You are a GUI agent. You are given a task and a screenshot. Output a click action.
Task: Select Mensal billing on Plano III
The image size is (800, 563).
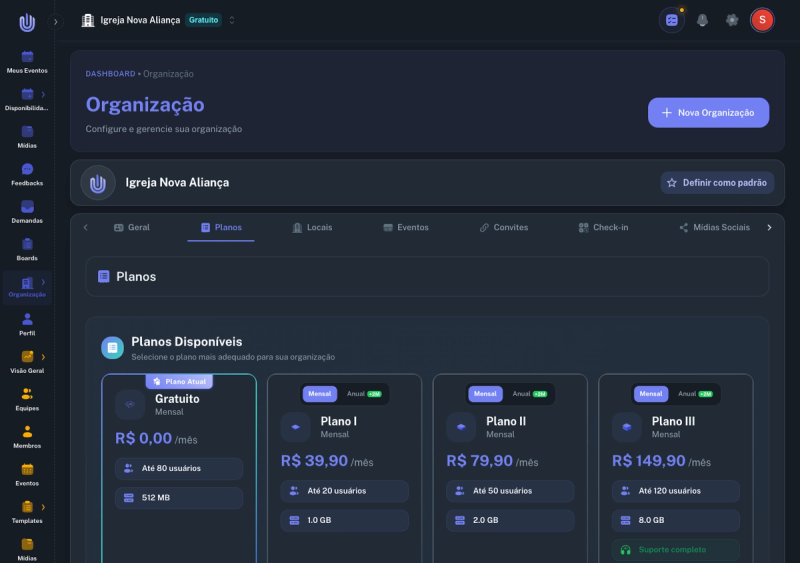(x=651, y=394)
